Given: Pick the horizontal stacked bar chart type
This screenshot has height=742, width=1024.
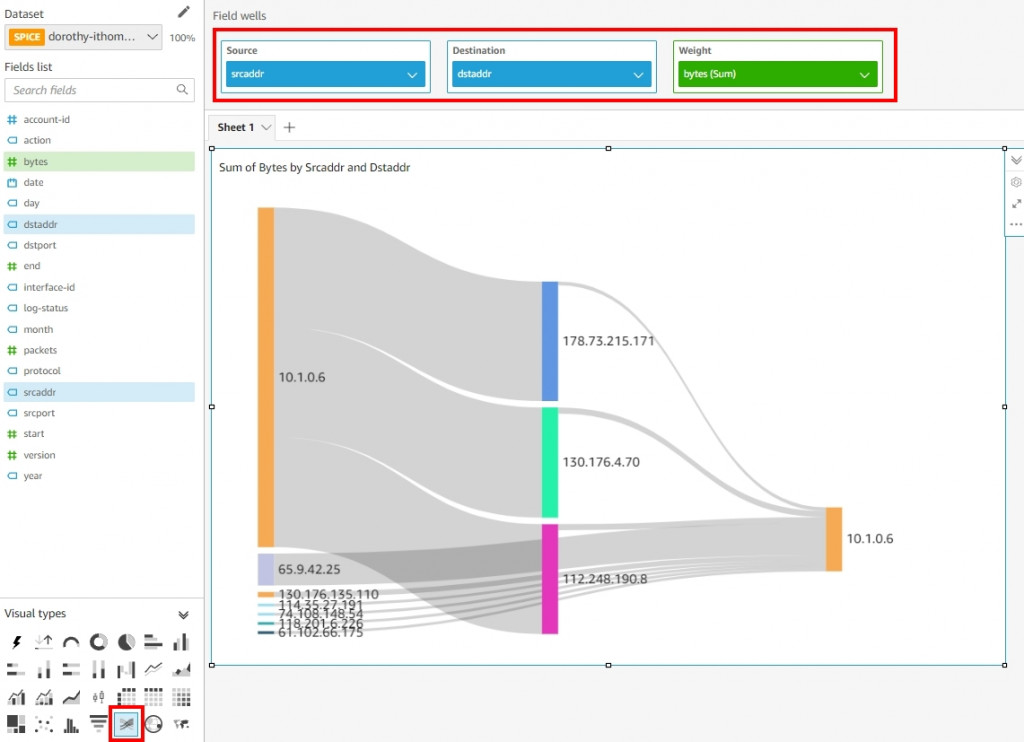Looking at the screenshot, I should pos(16,669).
